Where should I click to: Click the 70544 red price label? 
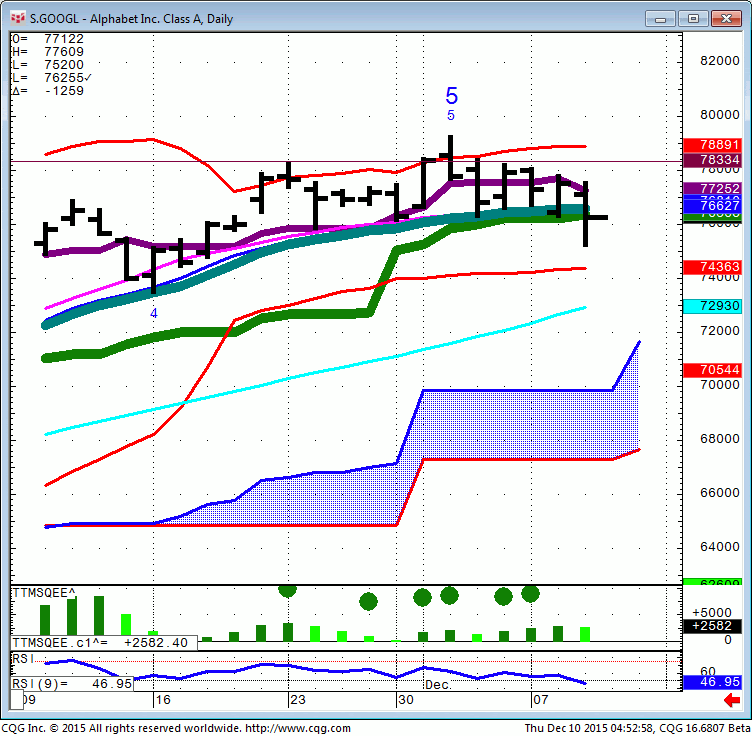[712, 370]
